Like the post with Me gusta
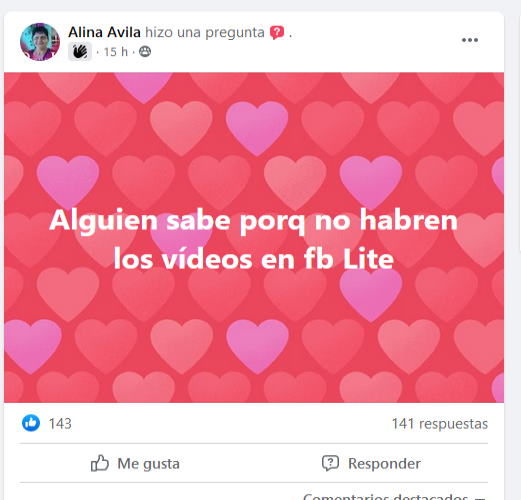 click(135, 463)
